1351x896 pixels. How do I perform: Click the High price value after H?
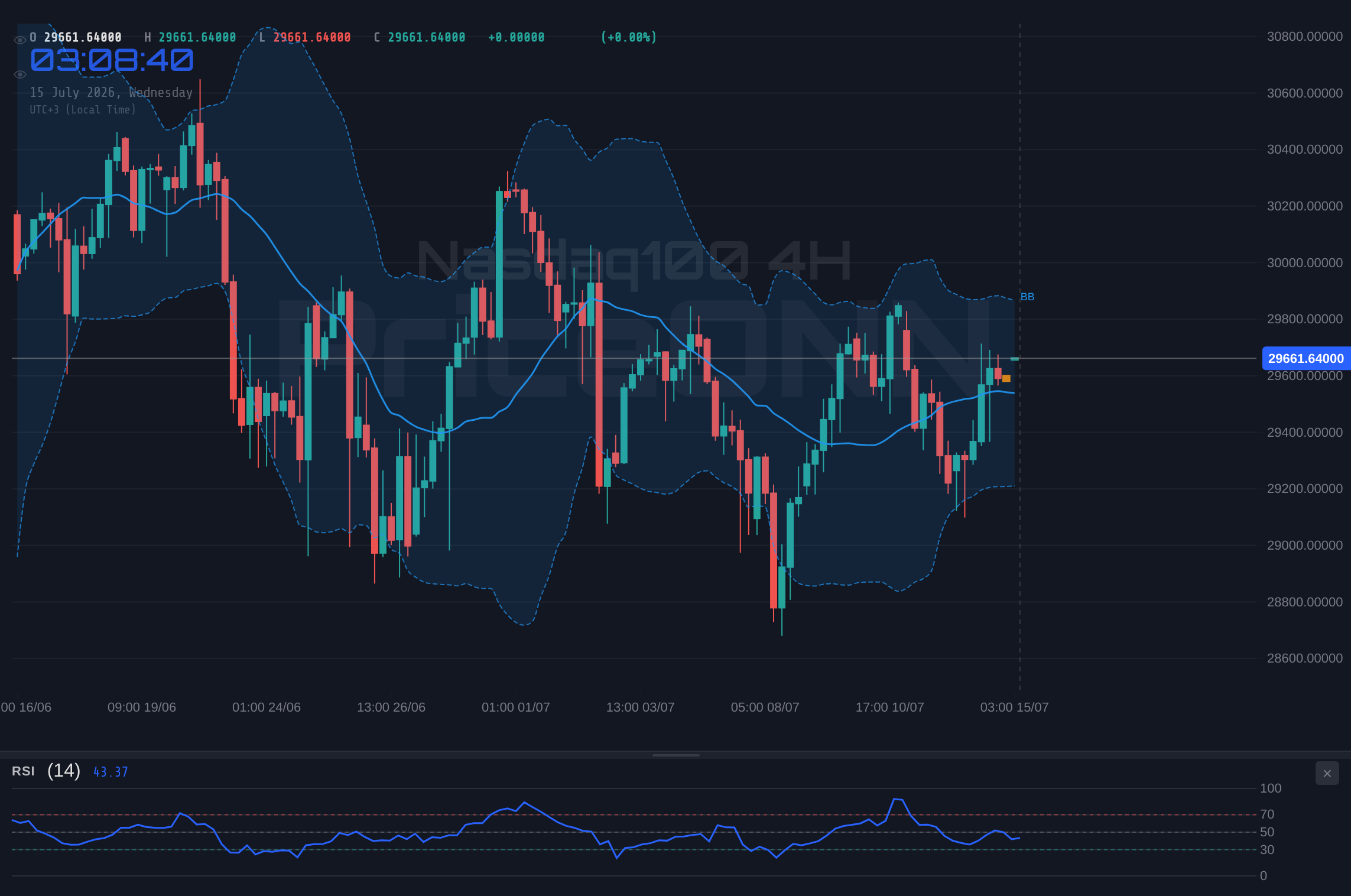197,37
